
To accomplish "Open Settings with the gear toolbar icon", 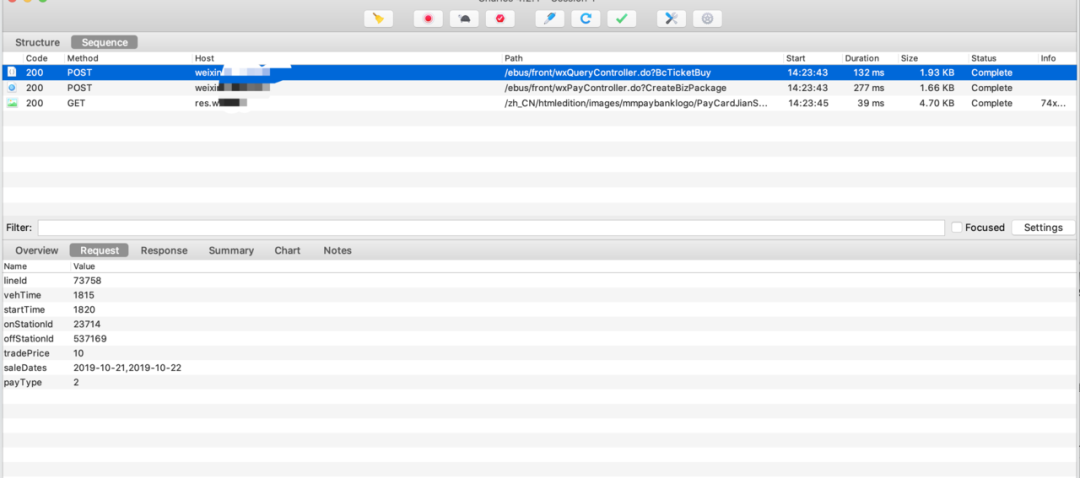I will click(707, 19).
